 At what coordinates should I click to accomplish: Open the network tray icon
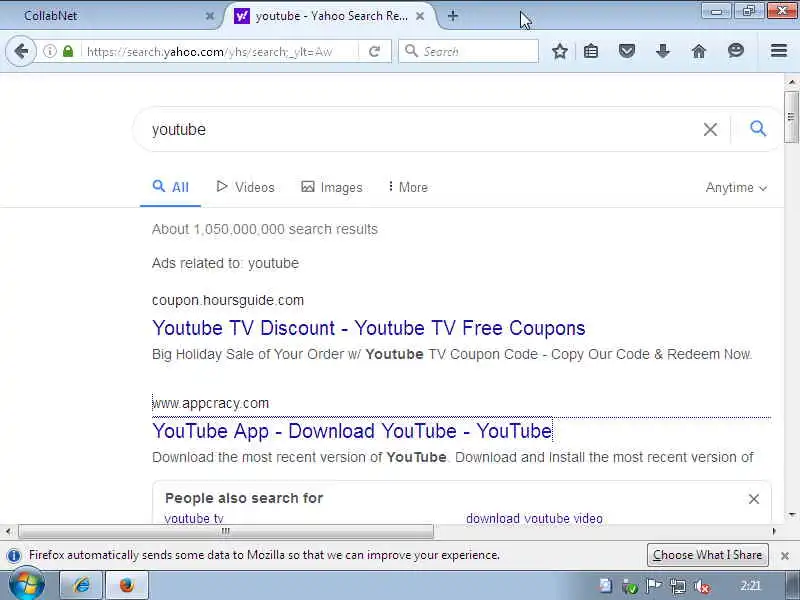(678, 587)
